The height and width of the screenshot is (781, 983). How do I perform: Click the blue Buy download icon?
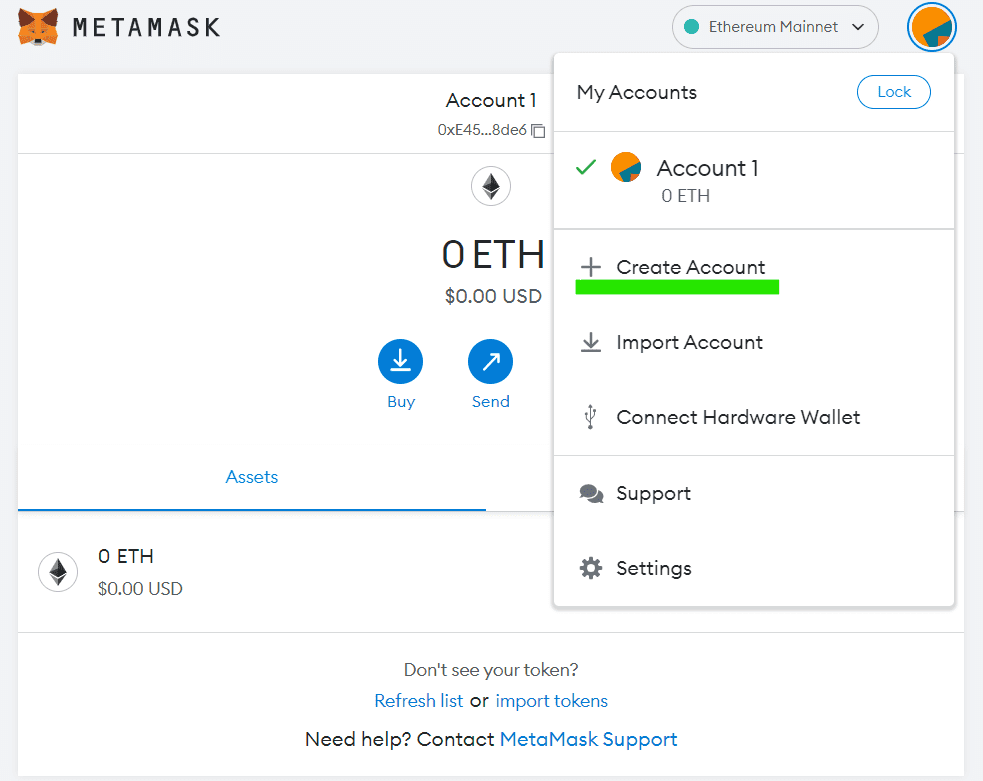click(401, 362)
